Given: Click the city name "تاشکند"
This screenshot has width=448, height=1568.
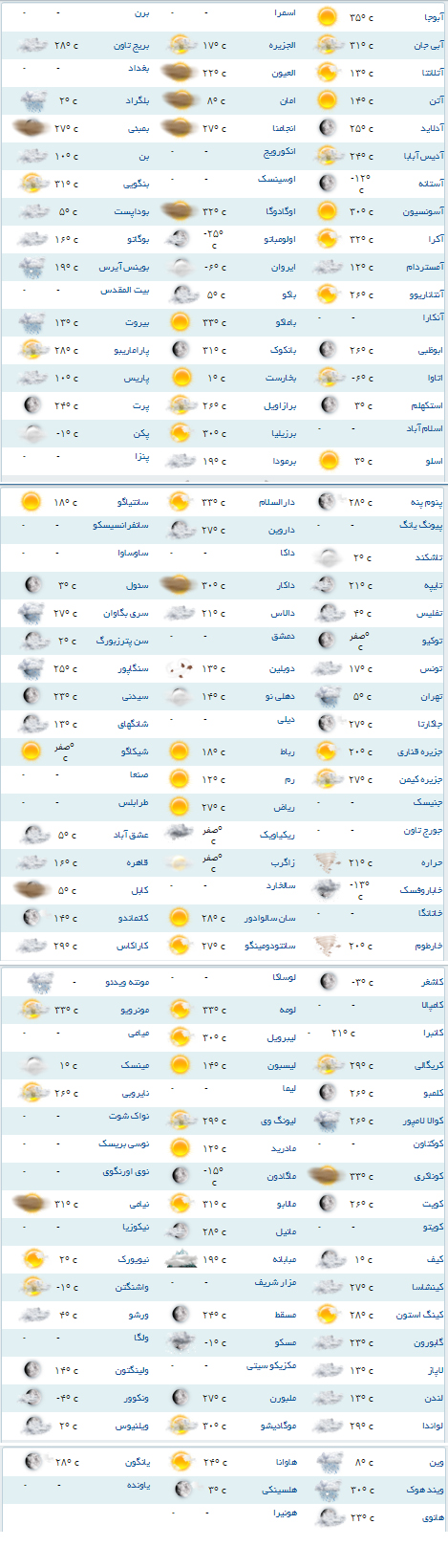Looking at the screenshot, I should (430, 557).
